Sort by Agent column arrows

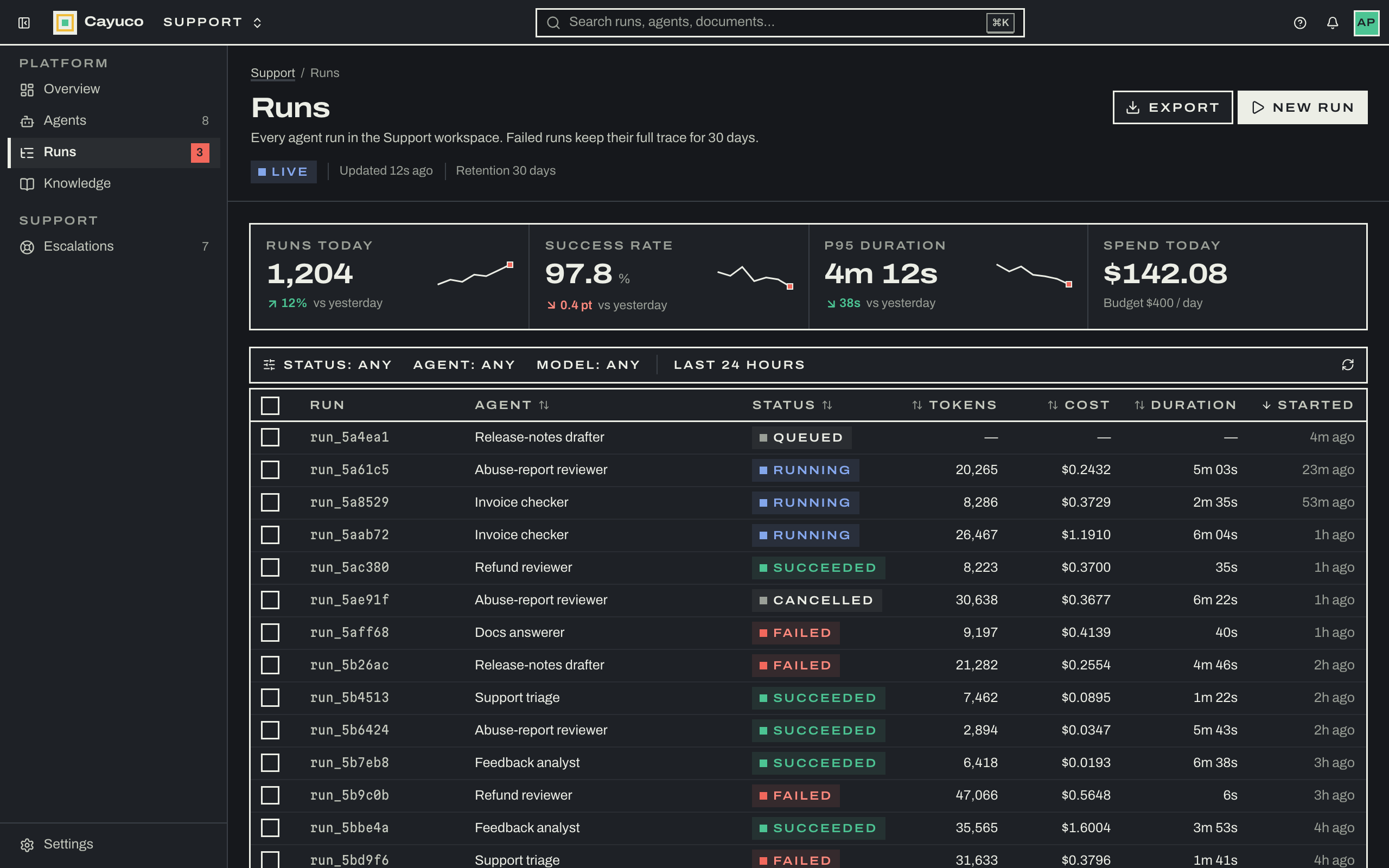coord(544,405)
